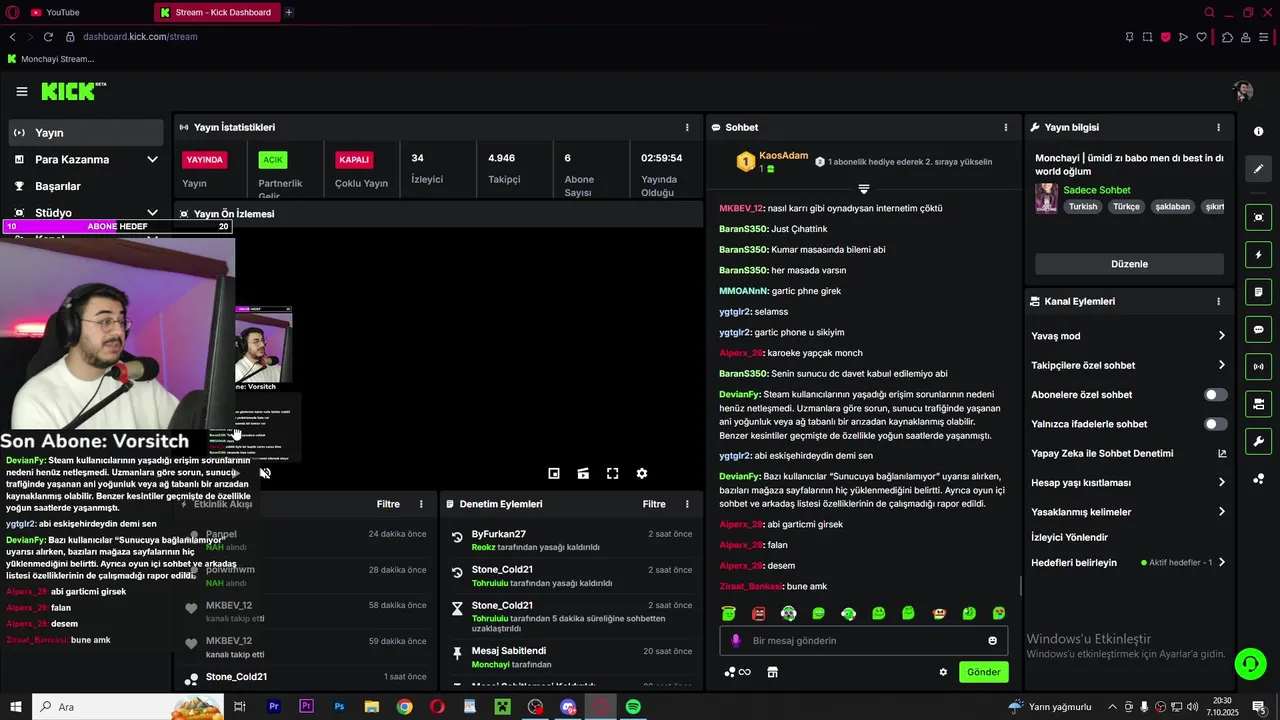Enter fullscreen on the stream preview
The width and height of the screenshot is (1280, 720).
613,473
